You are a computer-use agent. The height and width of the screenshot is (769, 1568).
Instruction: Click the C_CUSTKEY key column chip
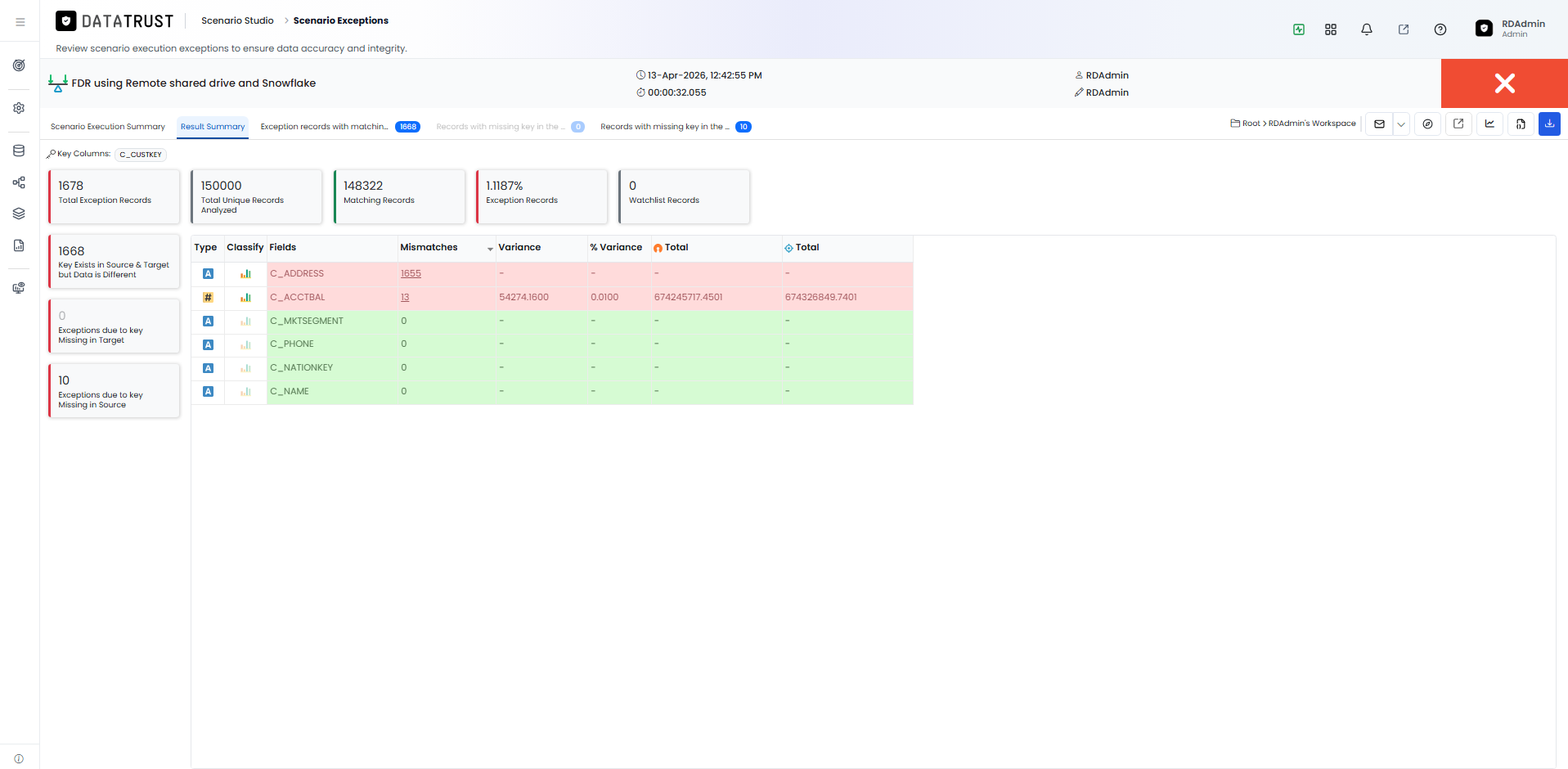[141, 155]
